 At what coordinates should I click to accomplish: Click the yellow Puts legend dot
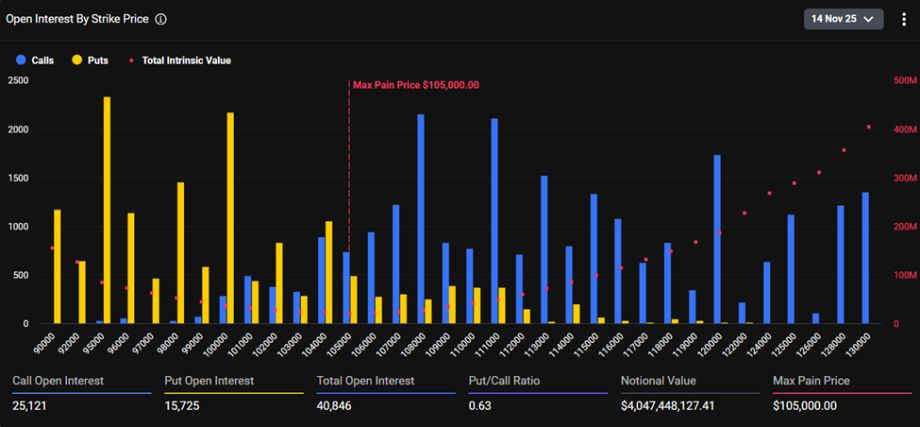pos(77,61)
